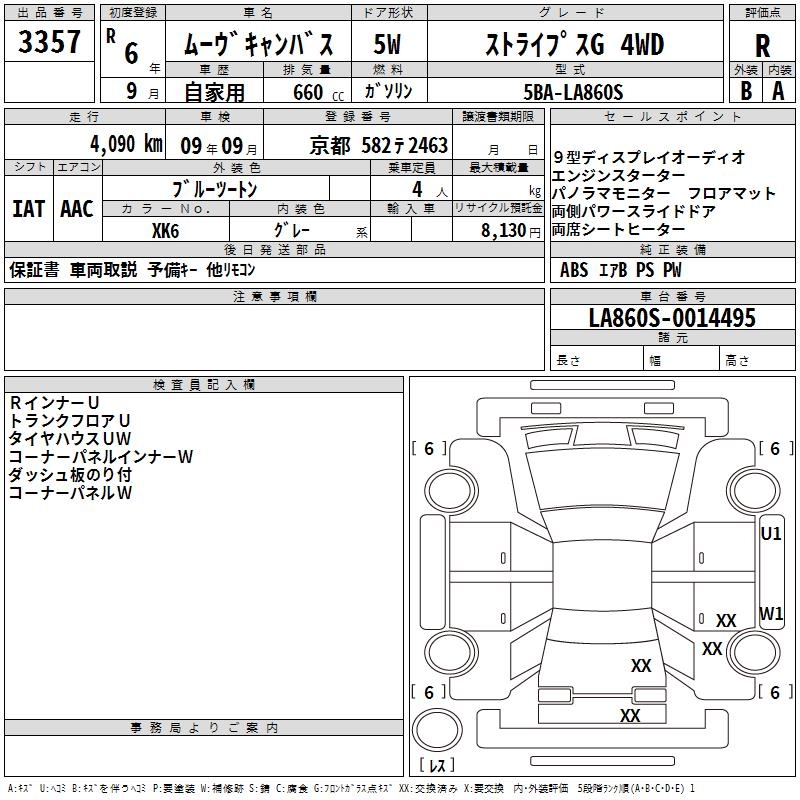Click the mileage value 4,090 km
The height and width of the screenshot is (800, 800).
click(125, 143)
